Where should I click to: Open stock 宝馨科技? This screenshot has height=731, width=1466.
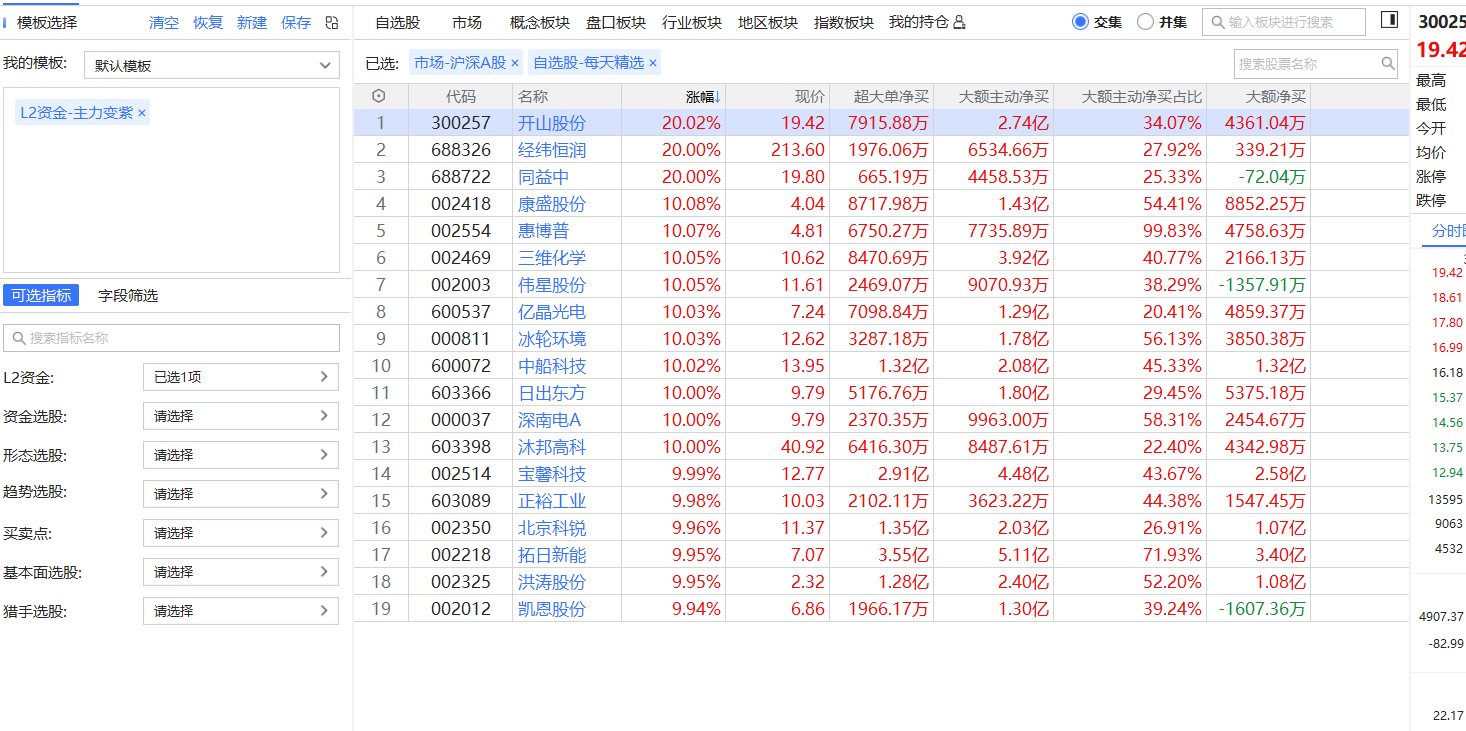(552, 474)
